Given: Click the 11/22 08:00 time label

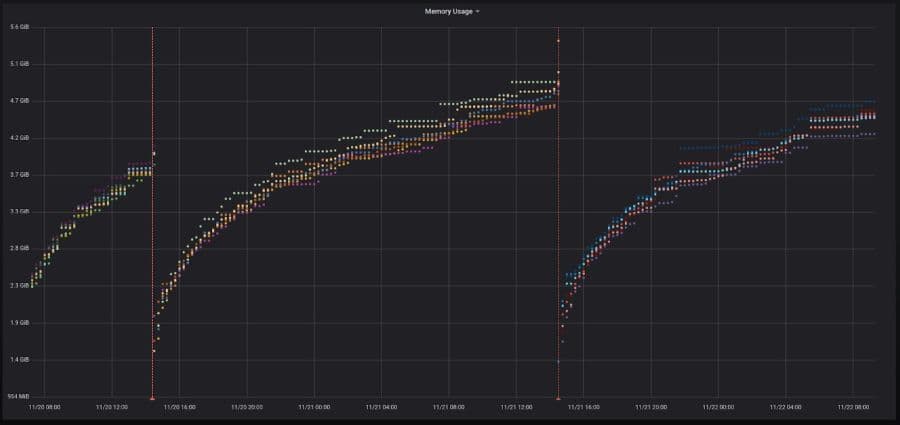Looking at the screenshot, I should pyautogui.click(x=853, y=407).
